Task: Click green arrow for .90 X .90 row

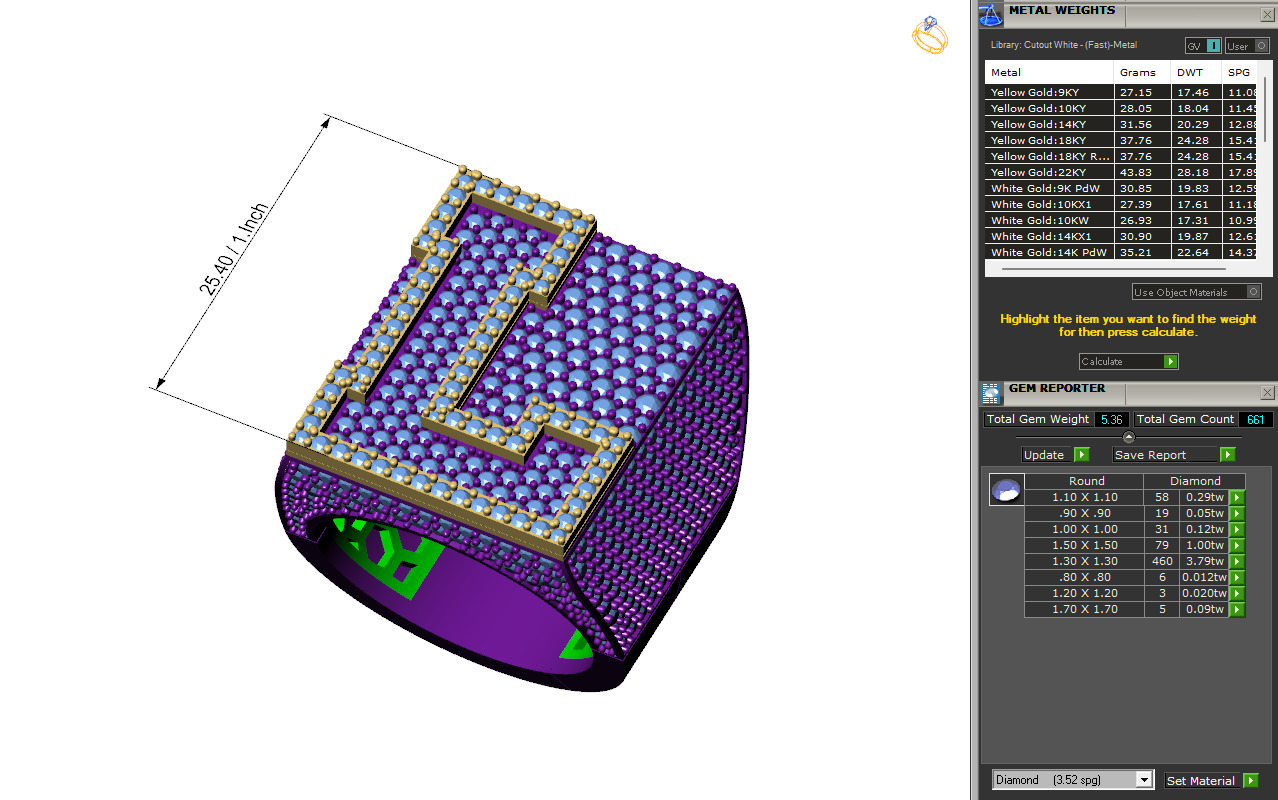Action: [x=1236, y=513]
